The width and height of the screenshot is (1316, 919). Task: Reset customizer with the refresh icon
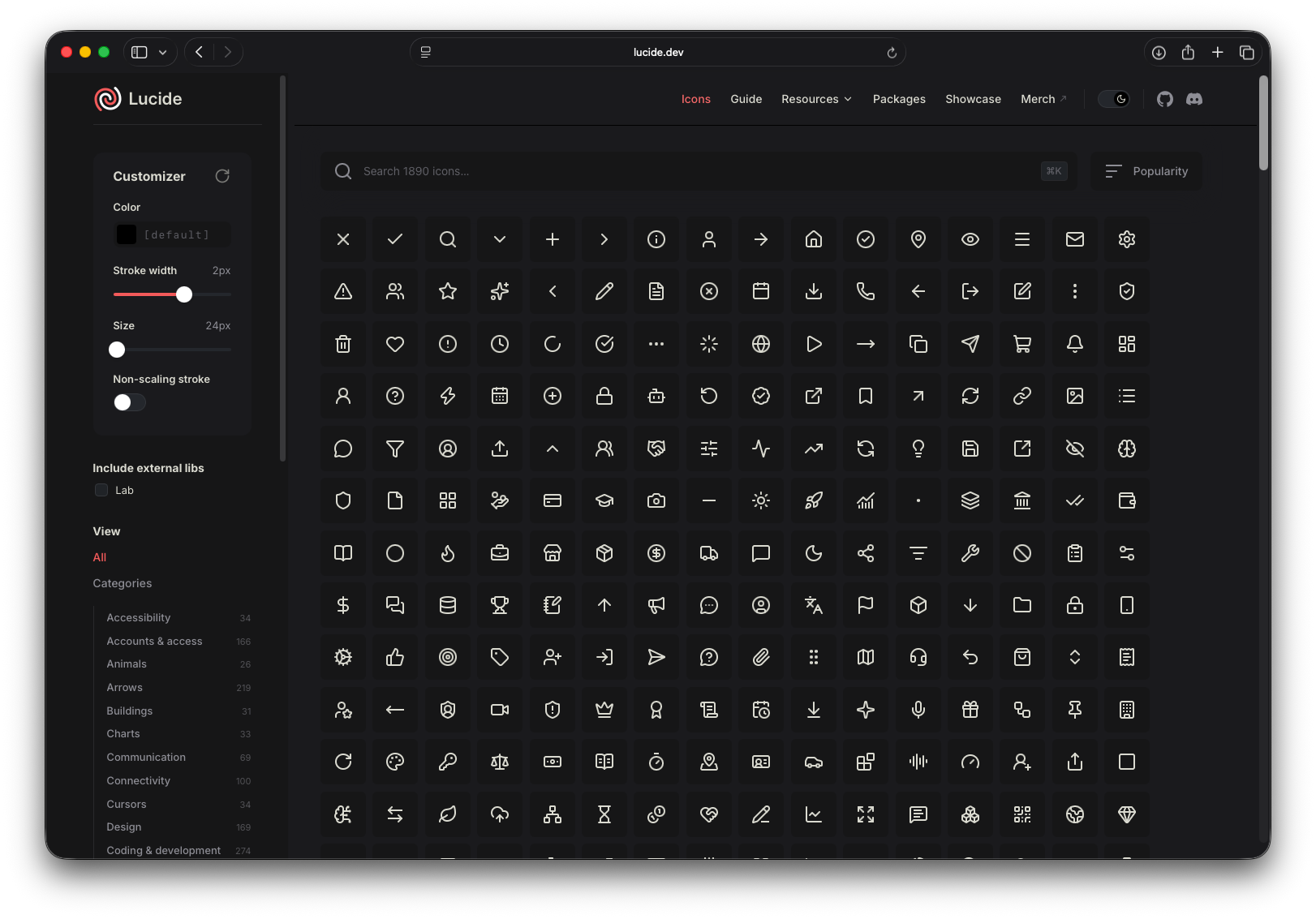pos(222,176)
